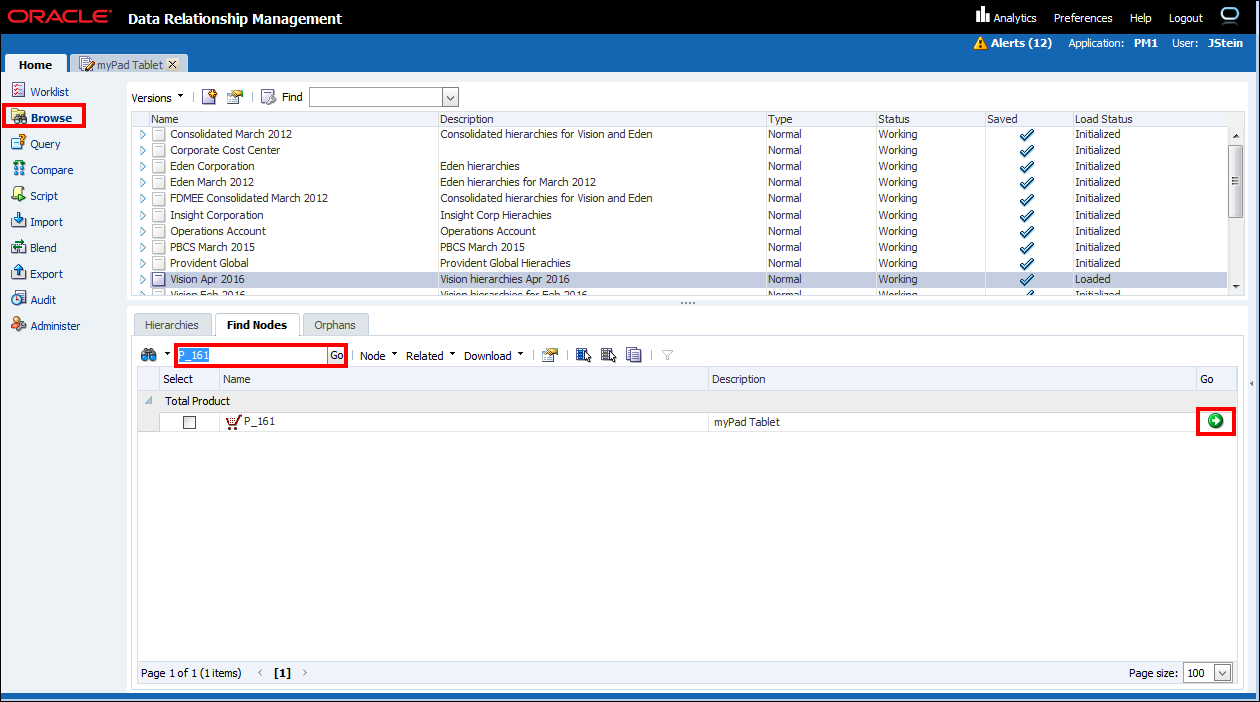Open the Worklist sidebar item
Image resolution: width=1260 pixels, height=702 pixels.
41,92
